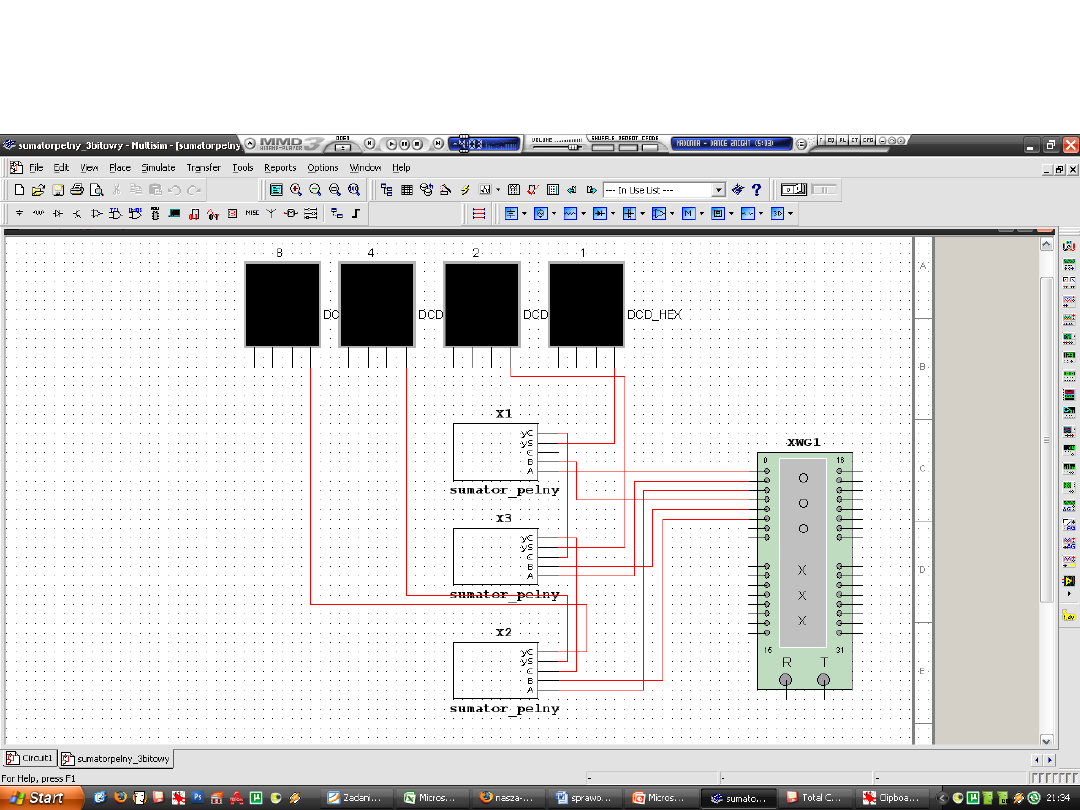Click the Open file folder icon

click(38, 189)
